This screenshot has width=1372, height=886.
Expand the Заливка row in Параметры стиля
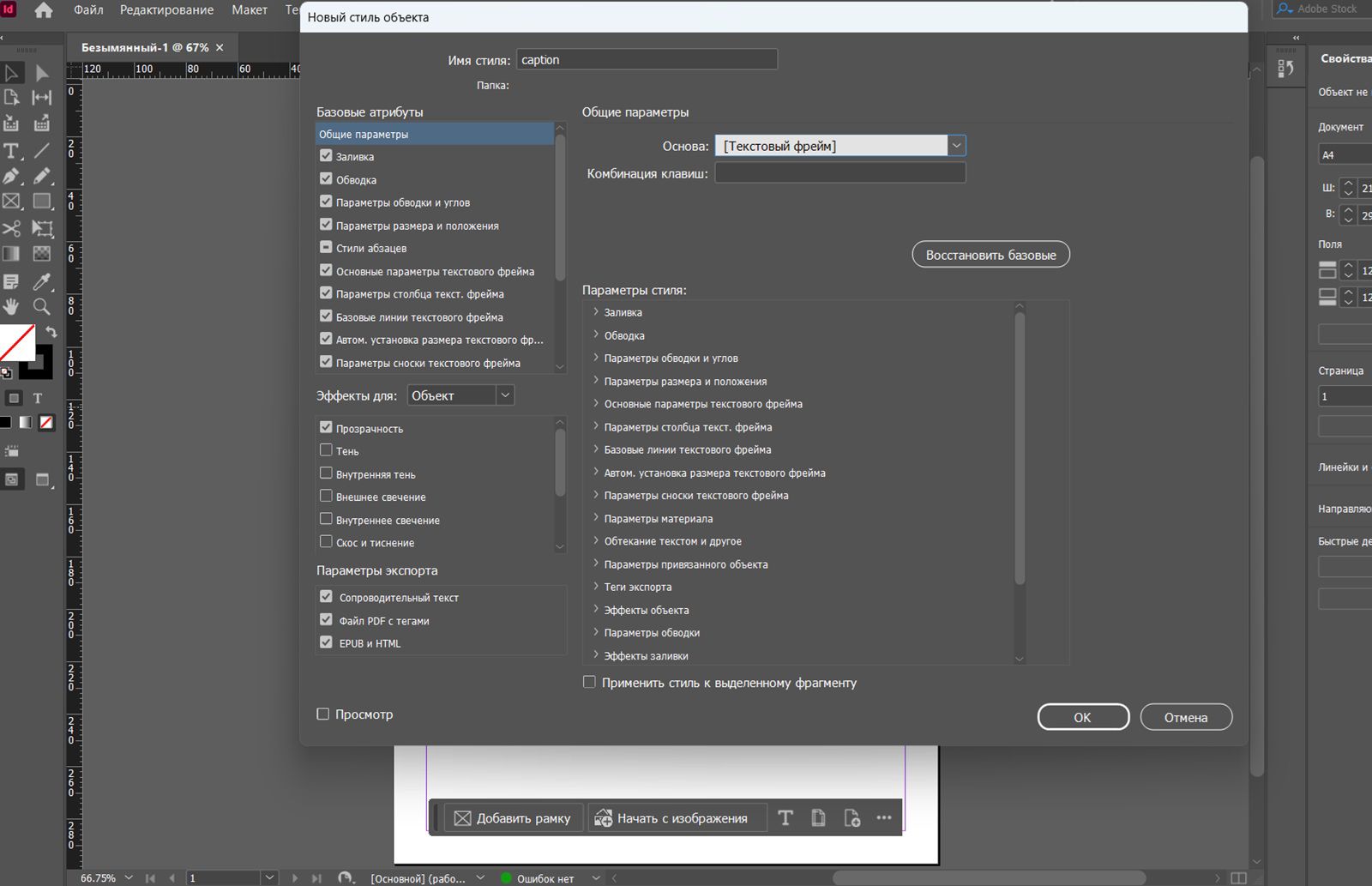pos(596,312)
